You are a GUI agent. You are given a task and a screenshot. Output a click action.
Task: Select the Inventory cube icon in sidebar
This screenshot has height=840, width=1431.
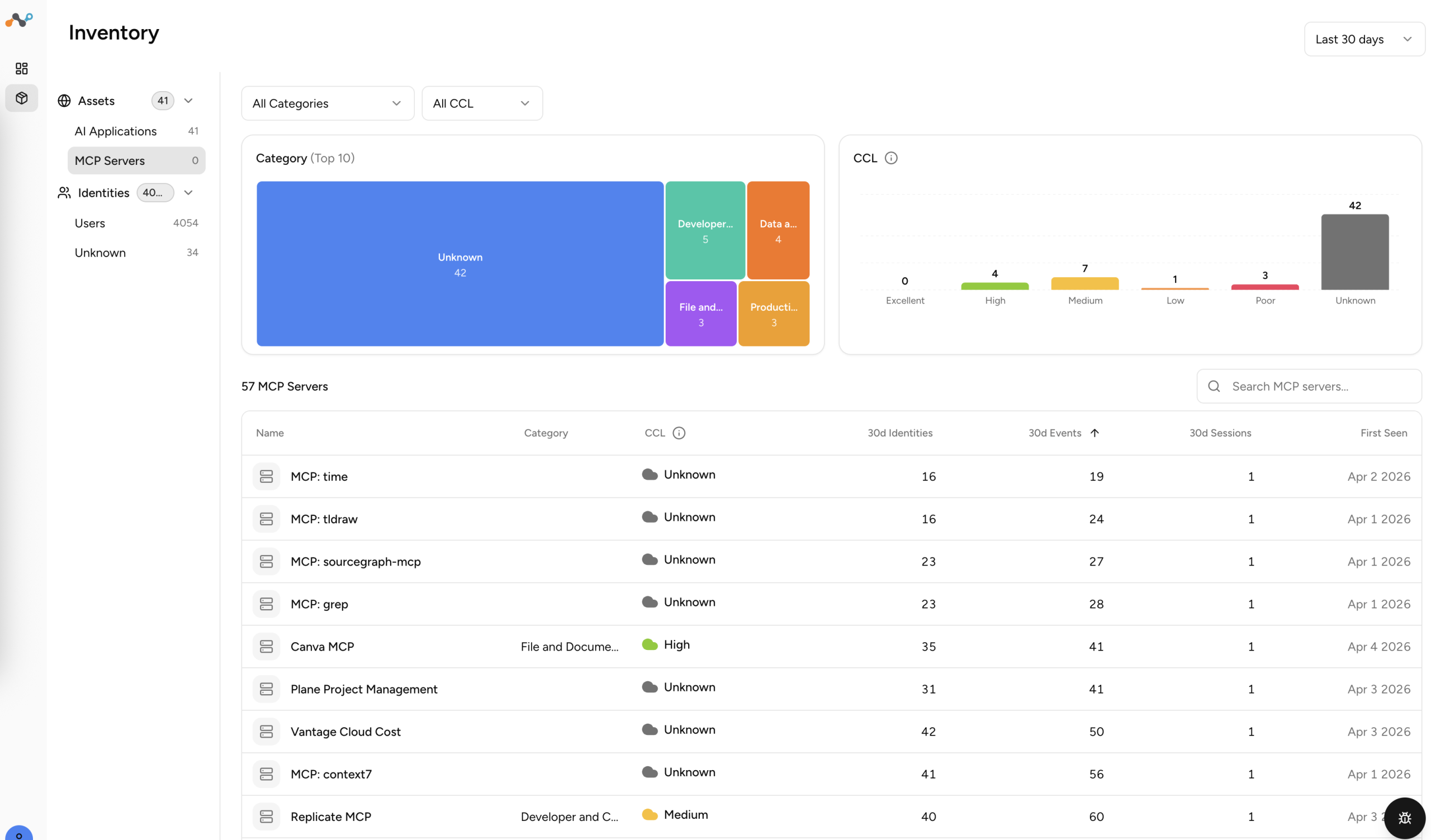(22, 98)
